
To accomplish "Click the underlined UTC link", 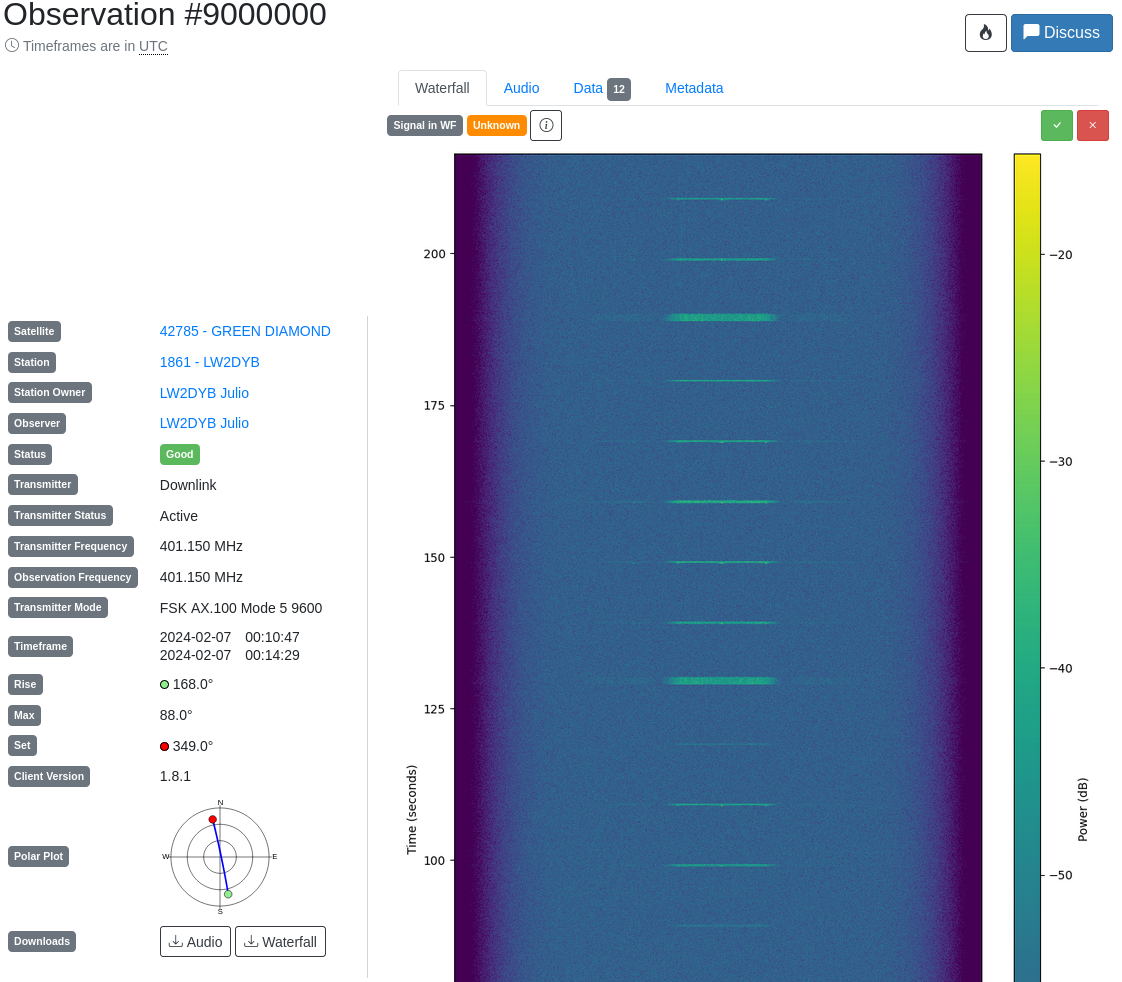I will (153, 46).
